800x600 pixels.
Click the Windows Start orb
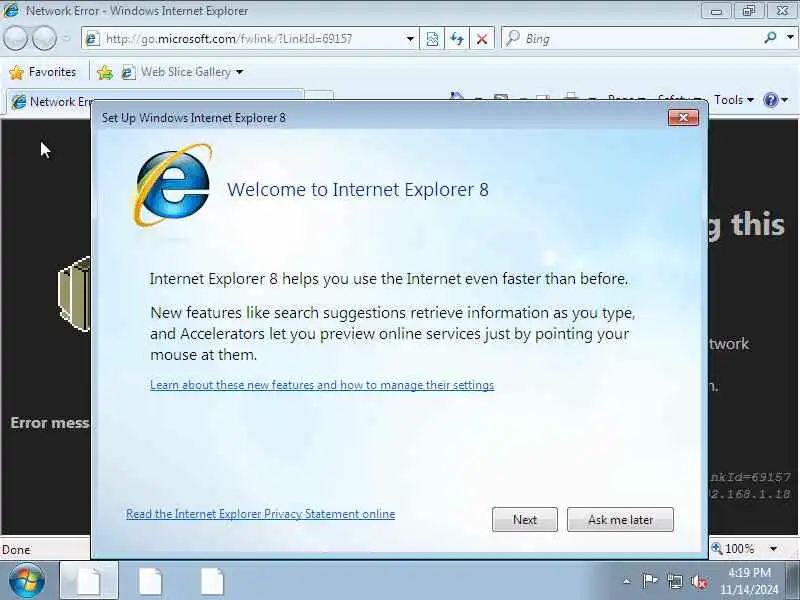(x=27, y=581)
